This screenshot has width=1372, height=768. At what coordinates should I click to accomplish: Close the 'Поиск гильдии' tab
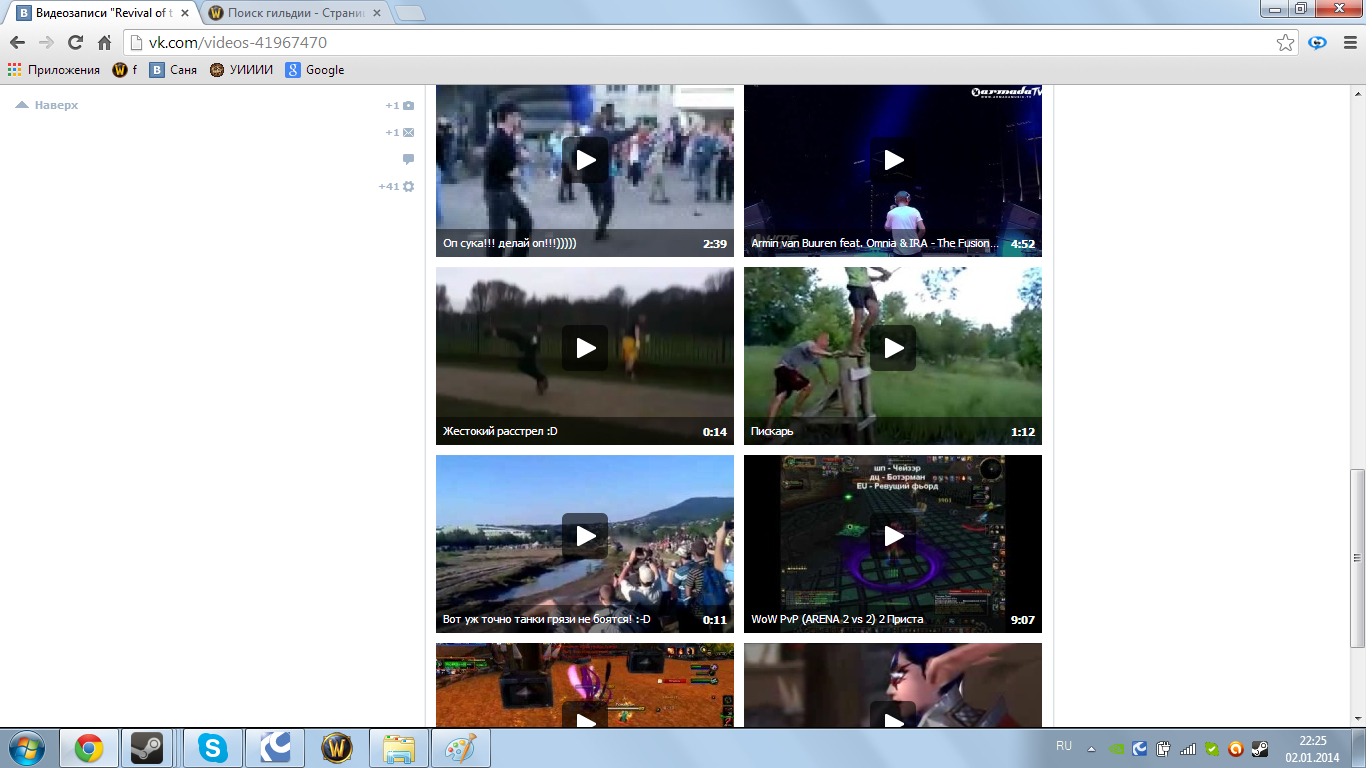pos(375,13)
